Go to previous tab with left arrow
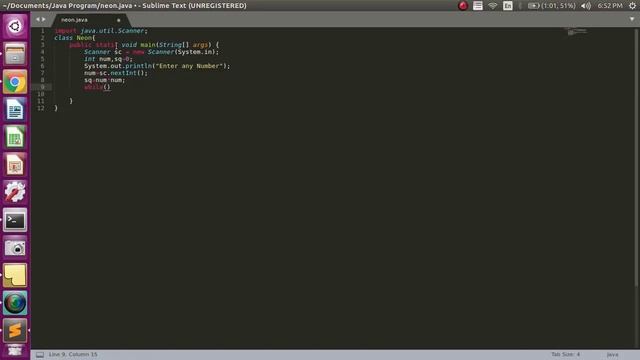 tap(38, 19)
